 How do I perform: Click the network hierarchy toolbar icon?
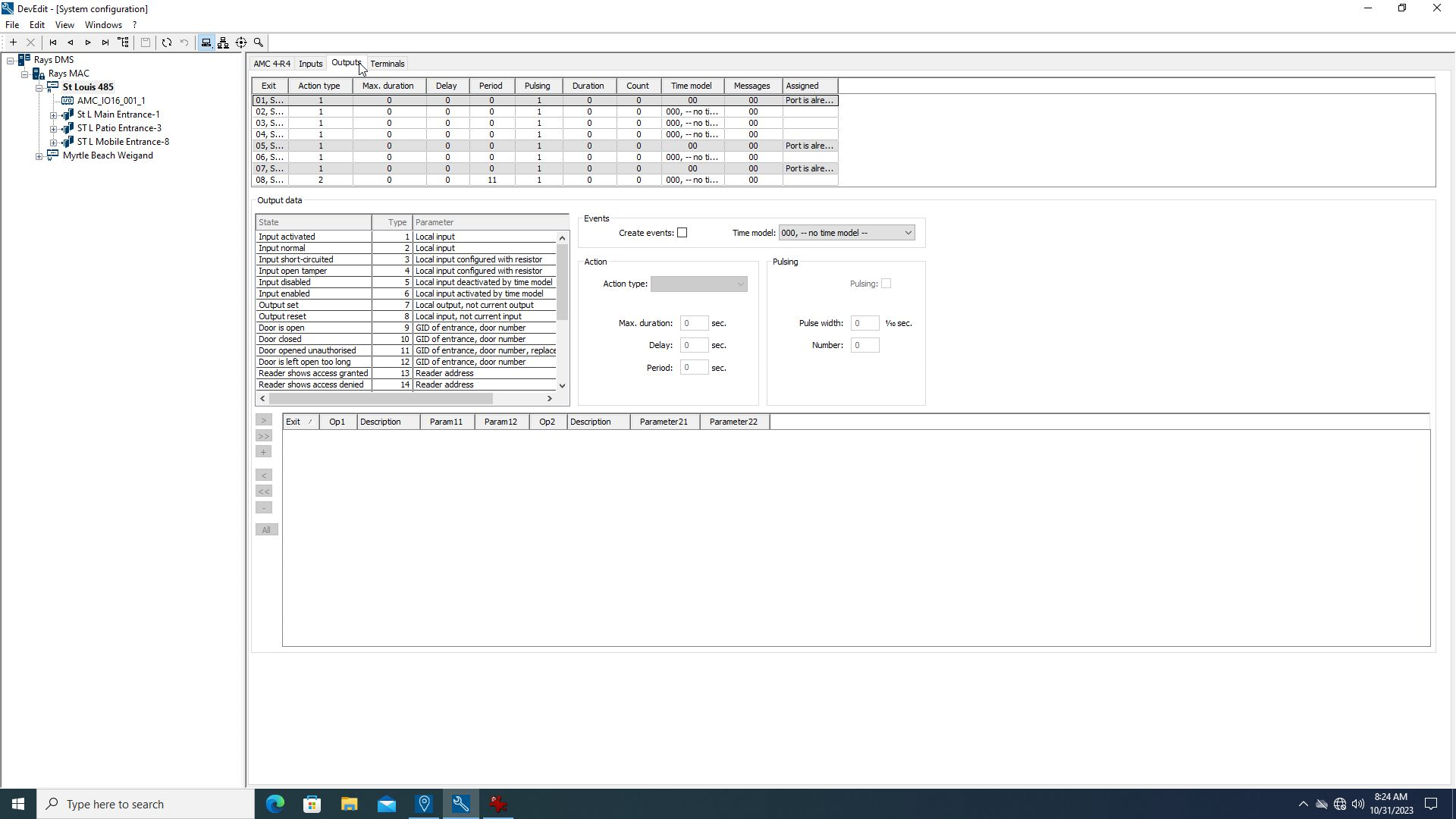click(223, 42)
